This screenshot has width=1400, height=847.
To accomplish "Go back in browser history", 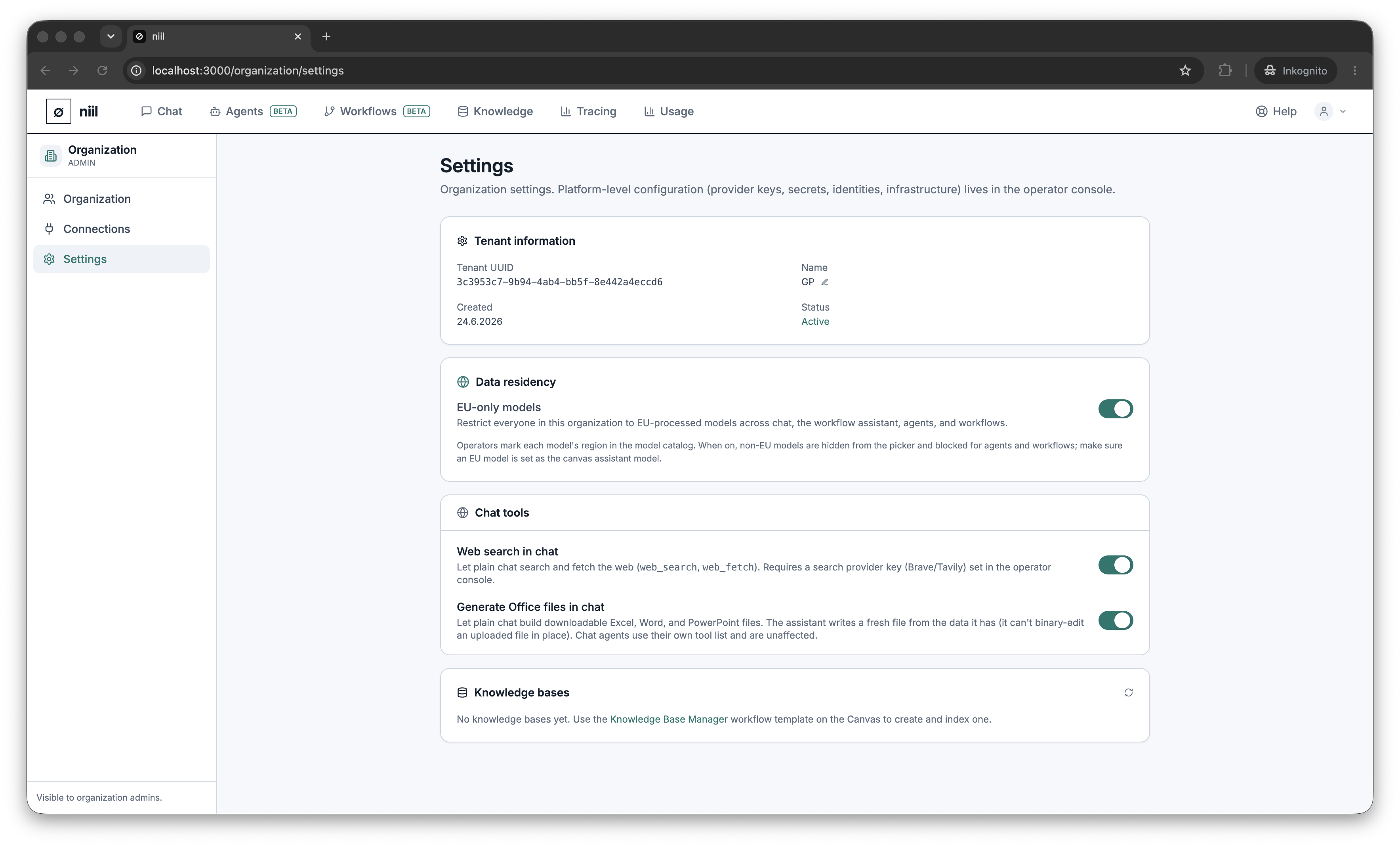I will pos(46,71).
